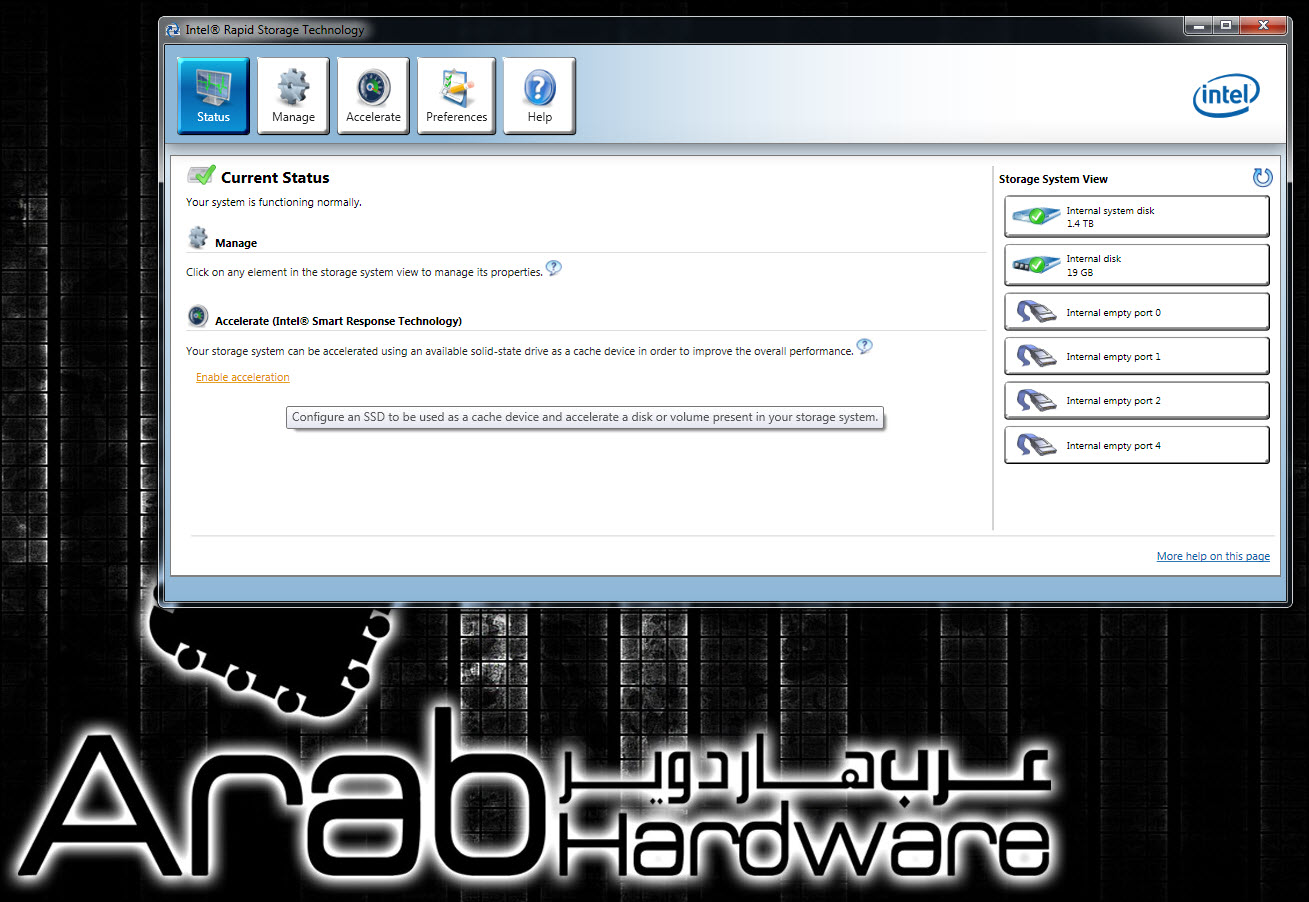Image resolution: width=1309 pixels, height=902 pixels.
Task: Maximize the Intel Rapid Storage window
Action: pos(1226,26)
